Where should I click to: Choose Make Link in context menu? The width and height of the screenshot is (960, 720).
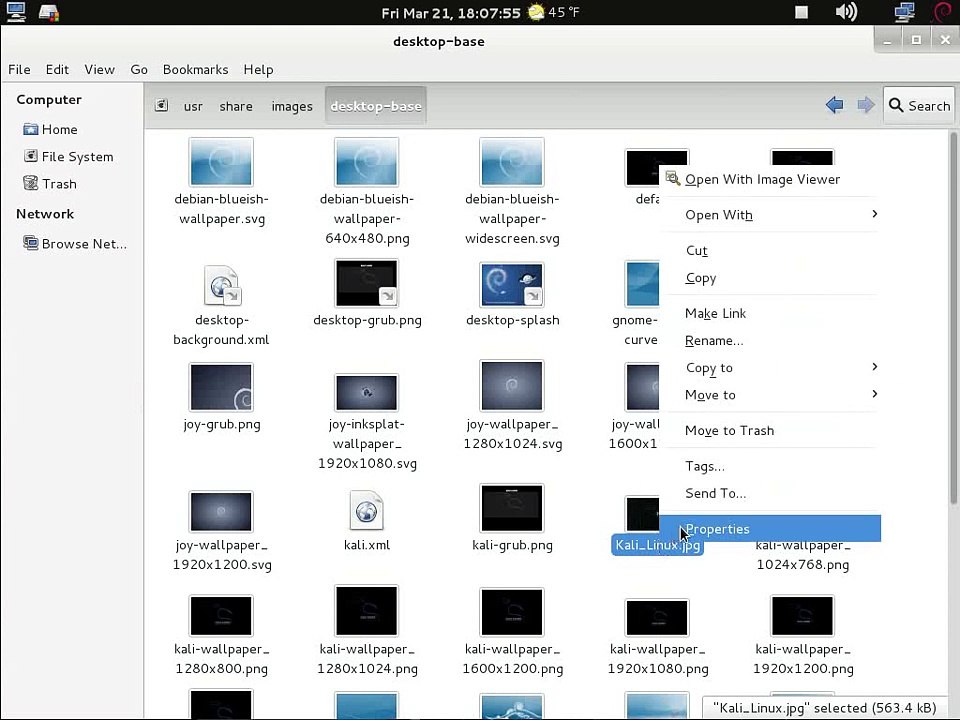[x=770, y=313]
